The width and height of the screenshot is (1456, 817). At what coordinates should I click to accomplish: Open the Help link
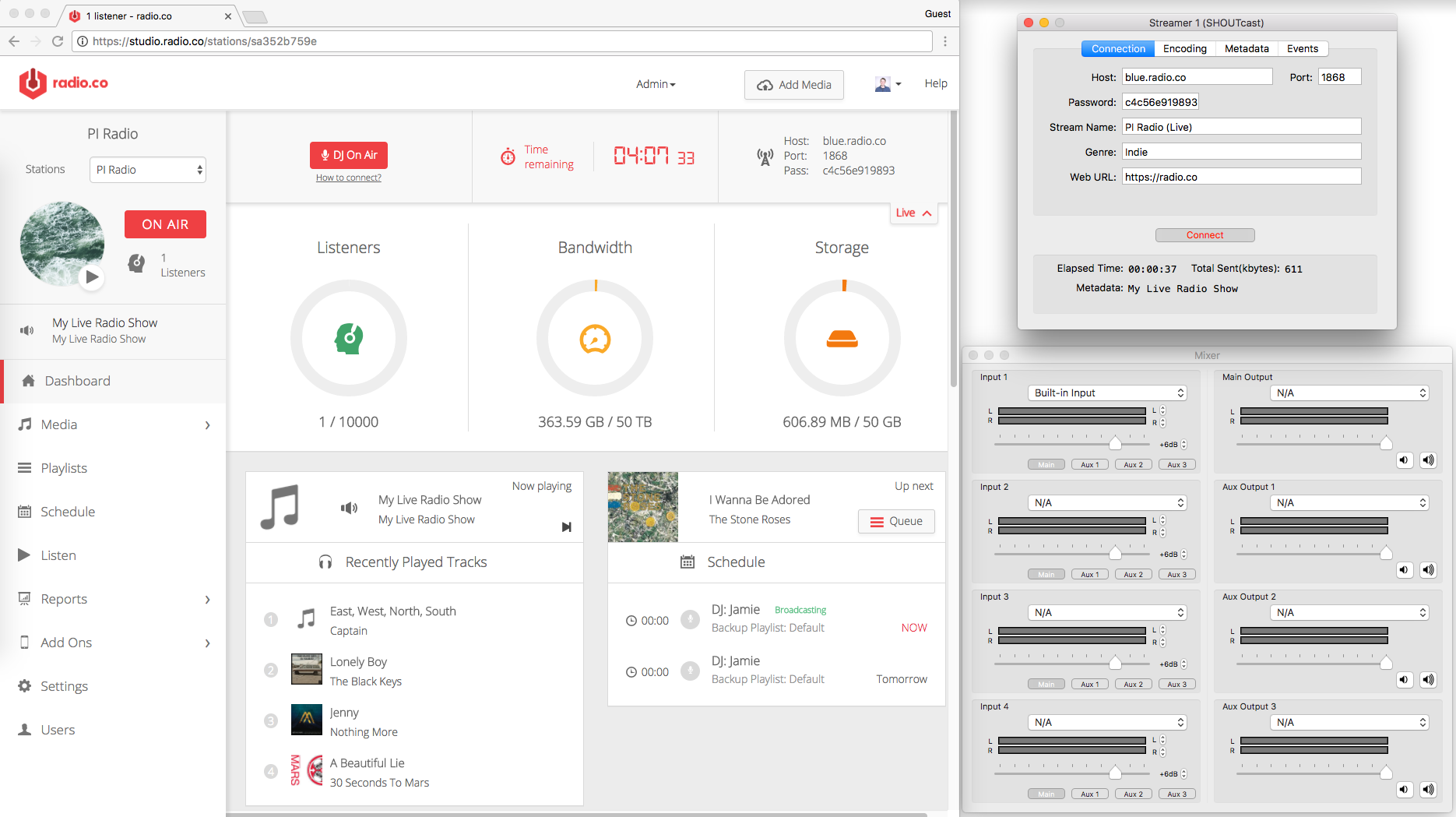tap(936, 83)
